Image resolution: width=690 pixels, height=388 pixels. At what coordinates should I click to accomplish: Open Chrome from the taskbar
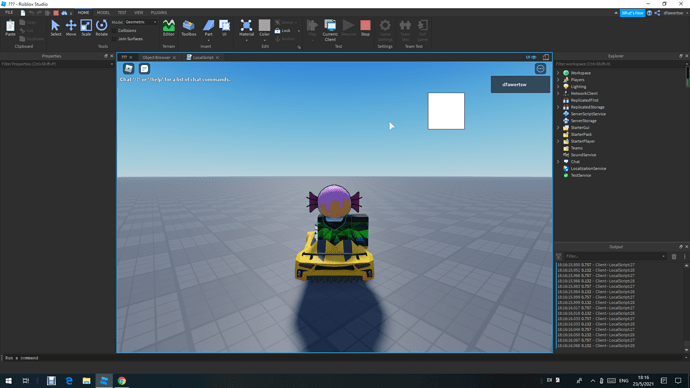point(122,381)
